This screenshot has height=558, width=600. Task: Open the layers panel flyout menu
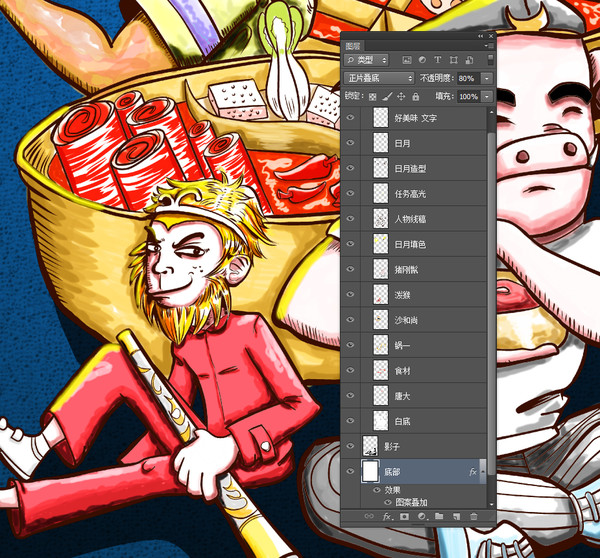tap(489, 46)
